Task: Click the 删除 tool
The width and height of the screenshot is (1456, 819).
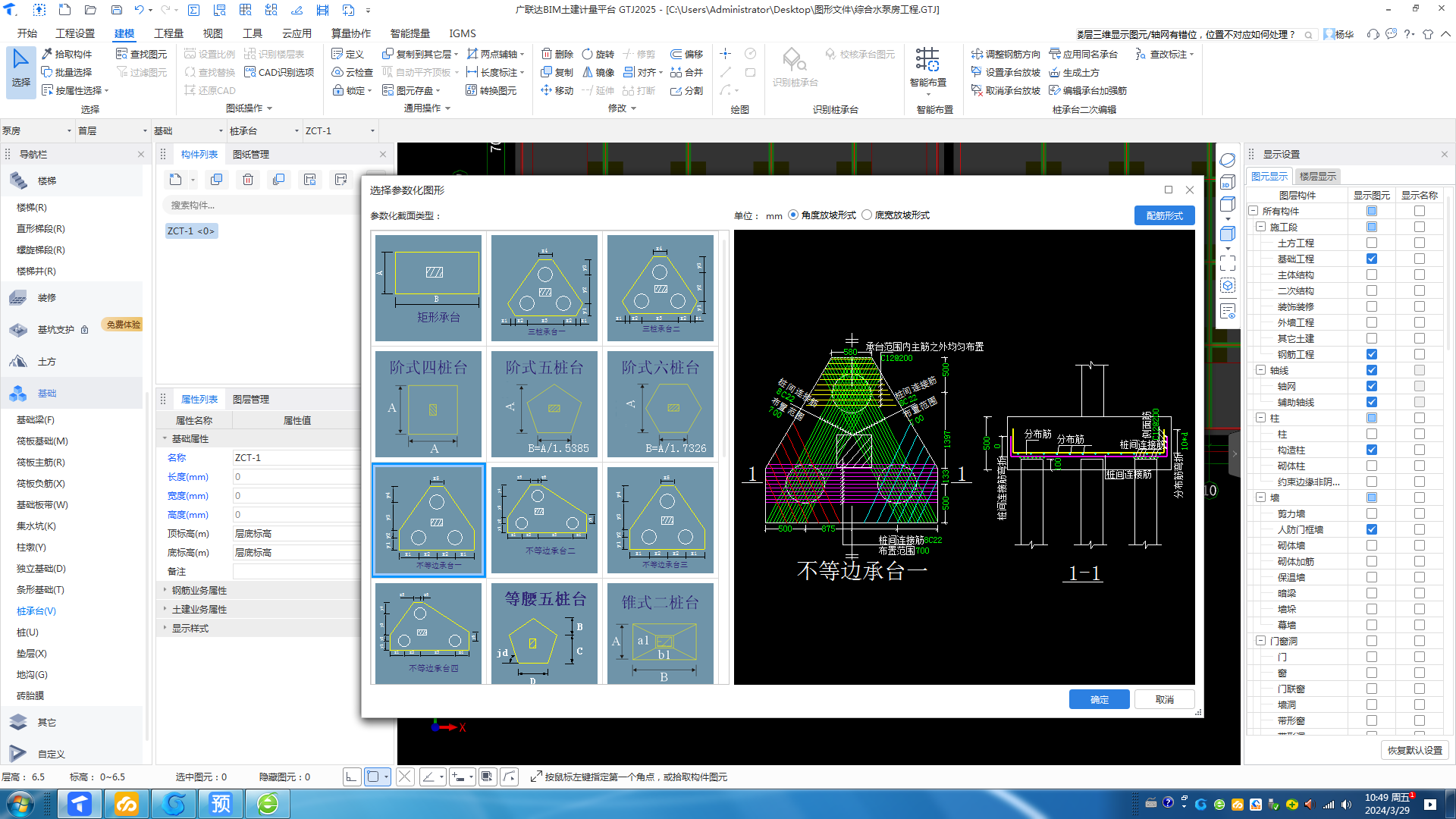Action: tap(557, 54)
